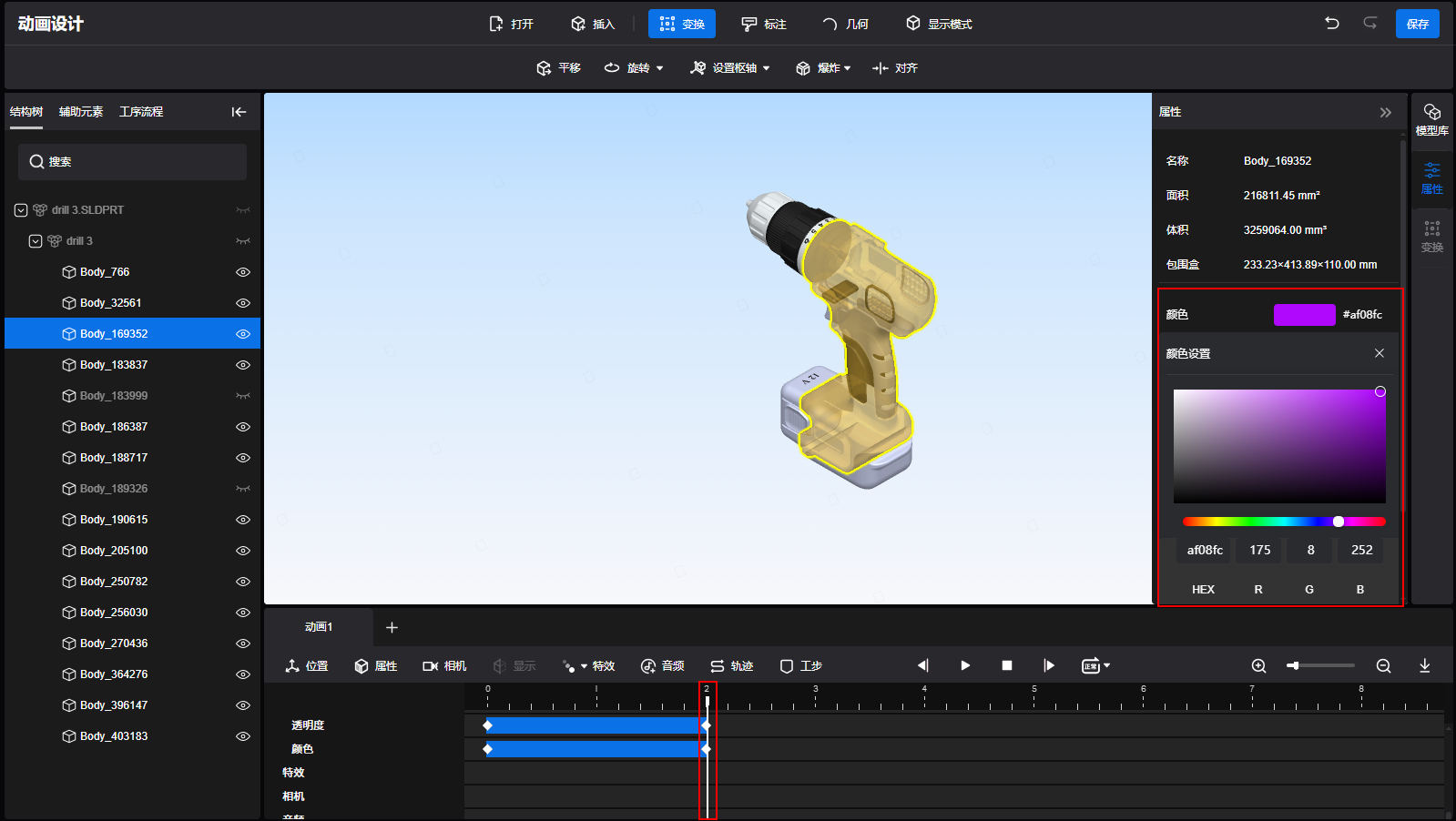Image resolution: width=1456 pixels, height=821 pixels.
Task: Stop the animation playback
Action: tap(1007, 665)
